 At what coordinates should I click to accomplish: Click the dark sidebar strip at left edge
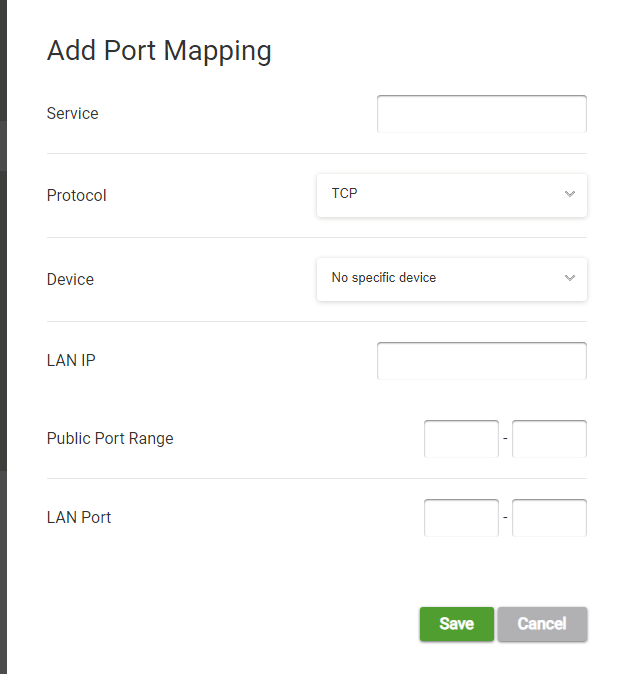click(x=3, y=337)
